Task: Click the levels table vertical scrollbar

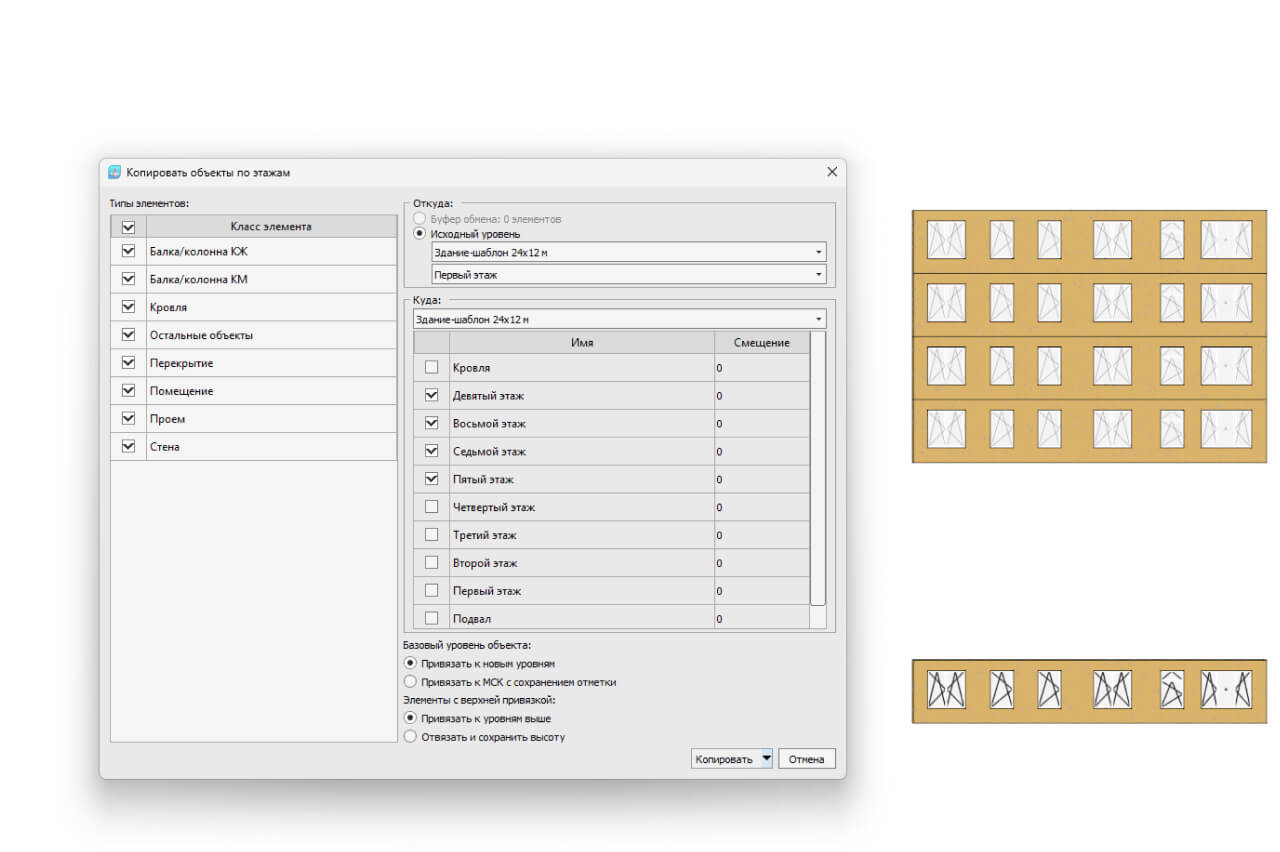Action: pos(818,468)
